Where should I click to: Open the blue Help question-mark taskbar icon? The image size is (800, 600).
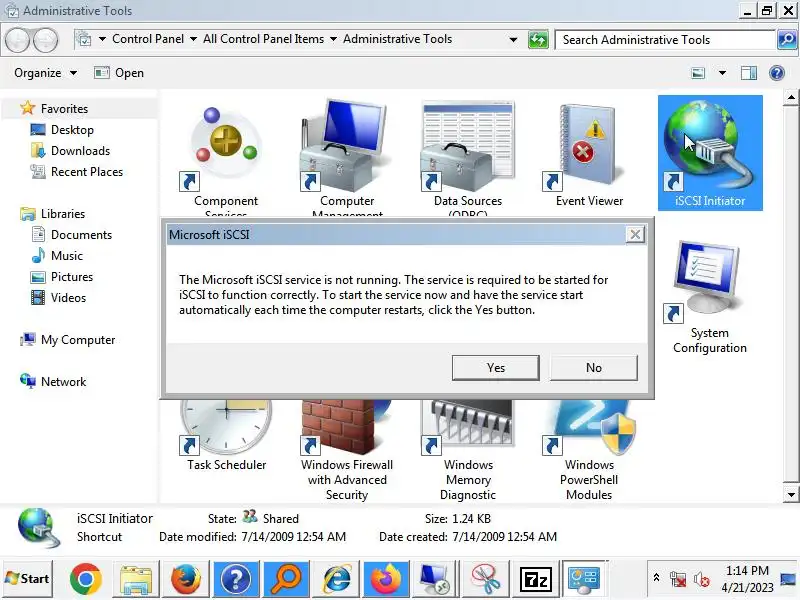(x=235, y=579)
